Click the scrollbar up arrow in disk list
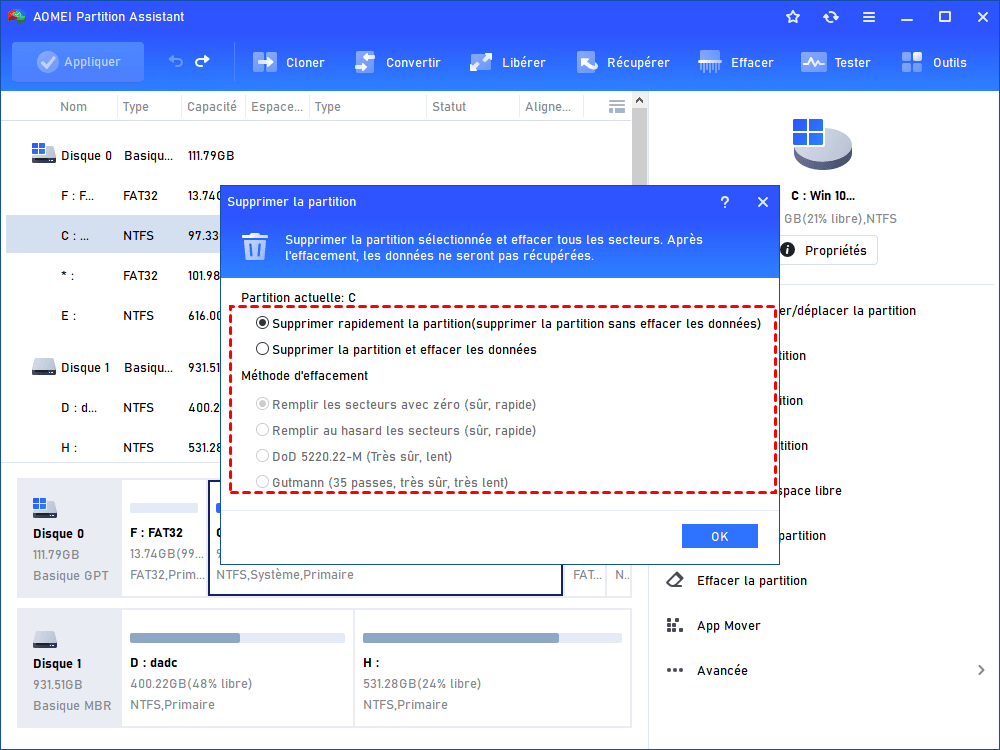Viewport: 1000px width, 750px height. (640, 100)
